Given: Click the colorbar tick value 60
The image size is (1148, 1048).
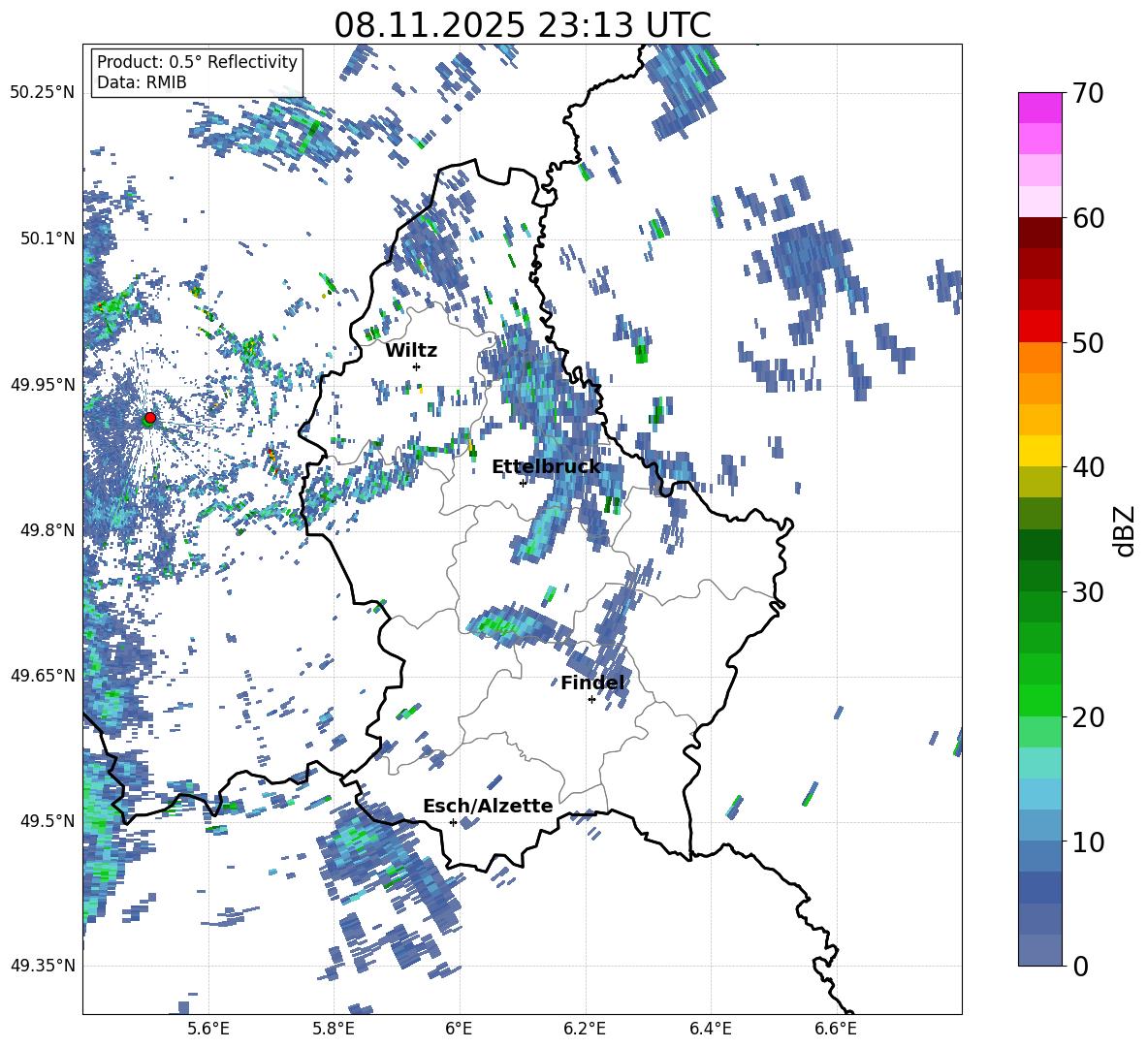Looking at the screenshot, I should 1089,218.
